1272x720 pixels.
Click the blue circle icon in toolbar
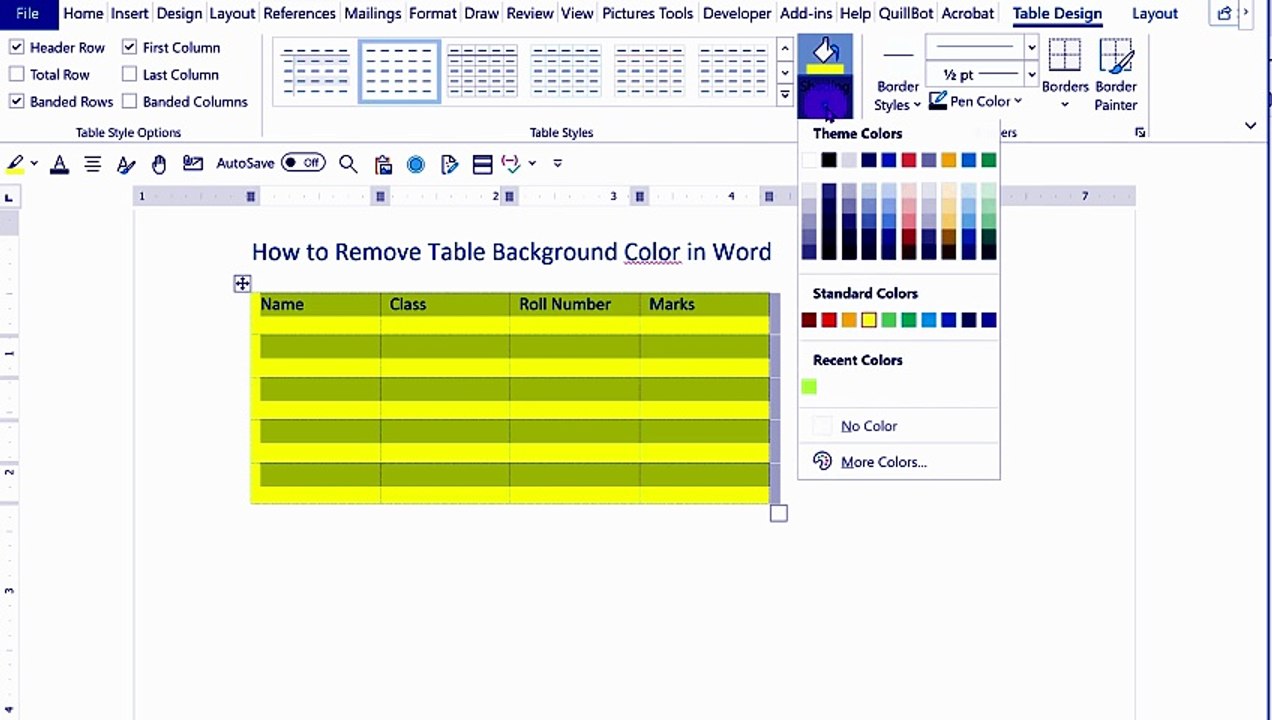pyautogui.click(x=416, y=164)
